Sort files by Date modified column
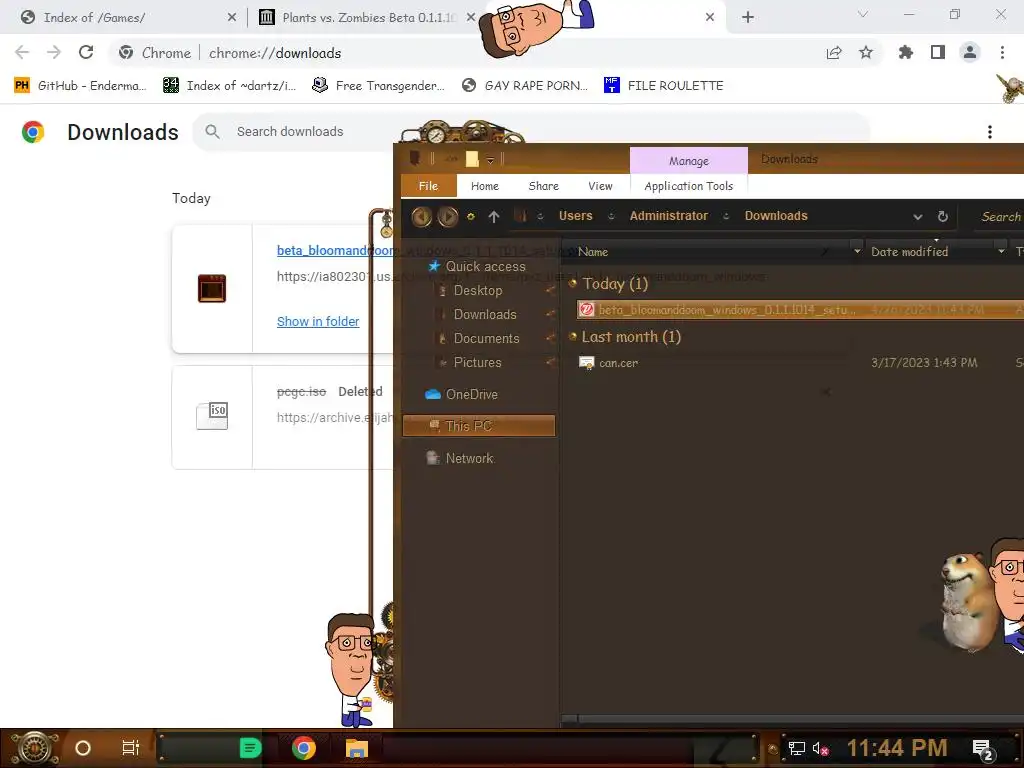The width and height of the screenshot is (1024, 768). [x=909, y=251]
